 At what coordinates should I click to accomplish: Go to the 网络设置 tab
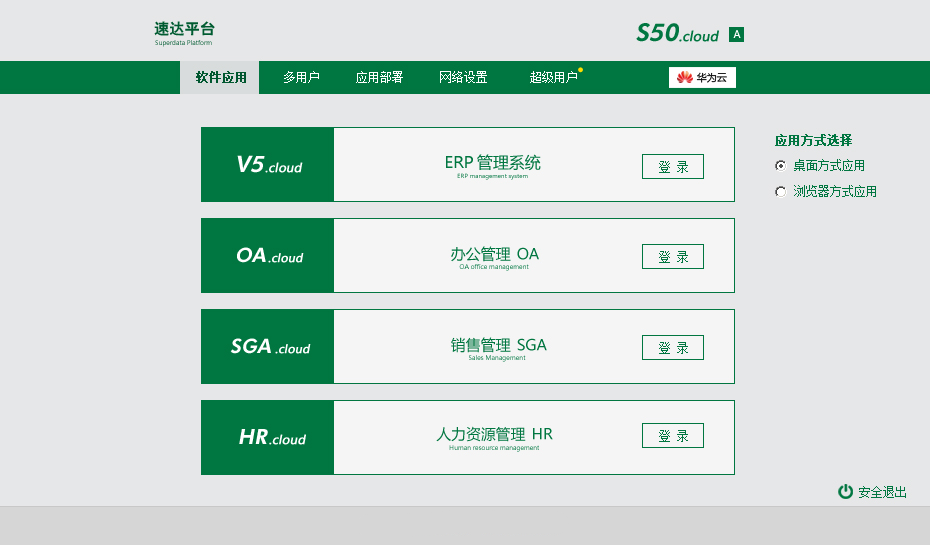[x=463, y=77]
